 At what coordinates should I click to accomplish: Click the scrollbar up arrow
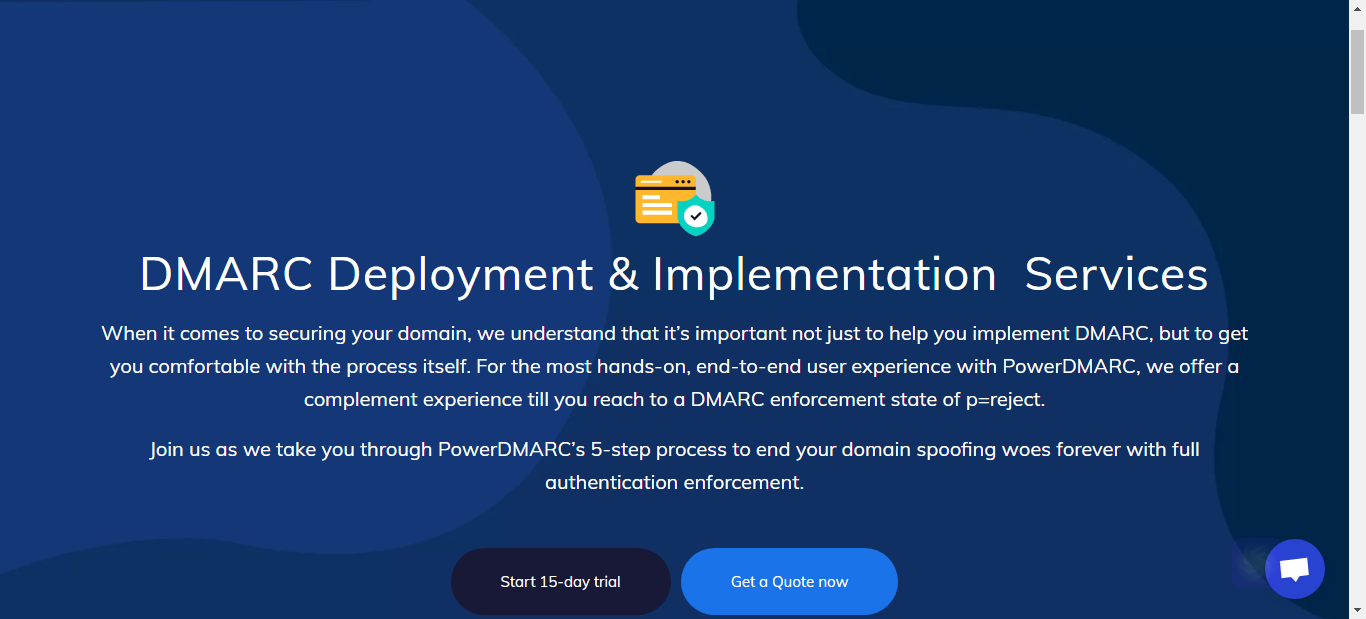point(1357,8)
